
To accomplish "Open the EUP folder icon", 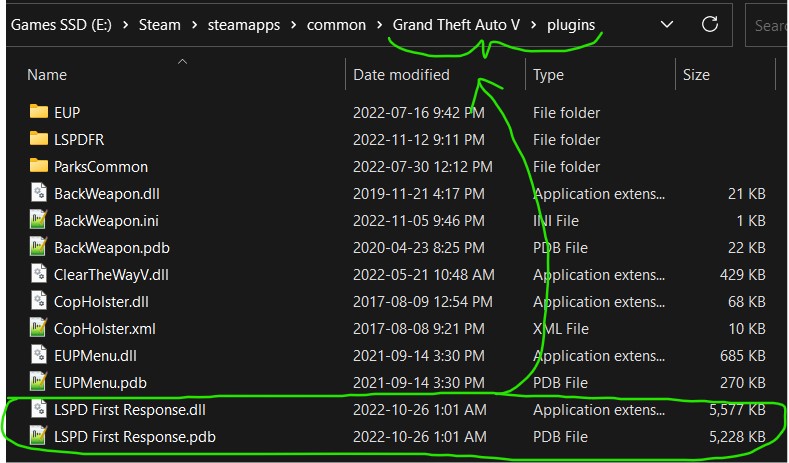I will 39,112.
